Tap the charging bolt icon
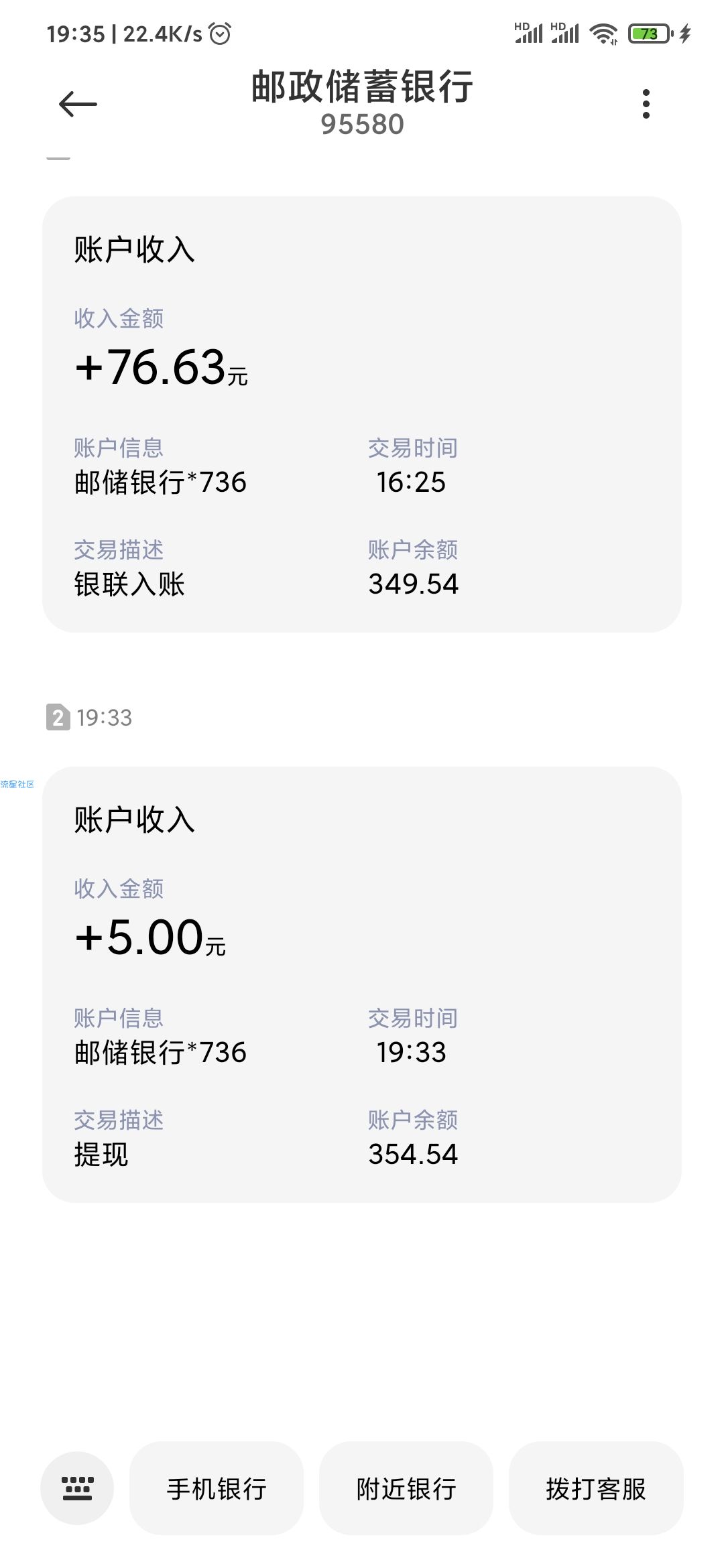Viewport: 724px width, 1568px height. tap(684, 34)
